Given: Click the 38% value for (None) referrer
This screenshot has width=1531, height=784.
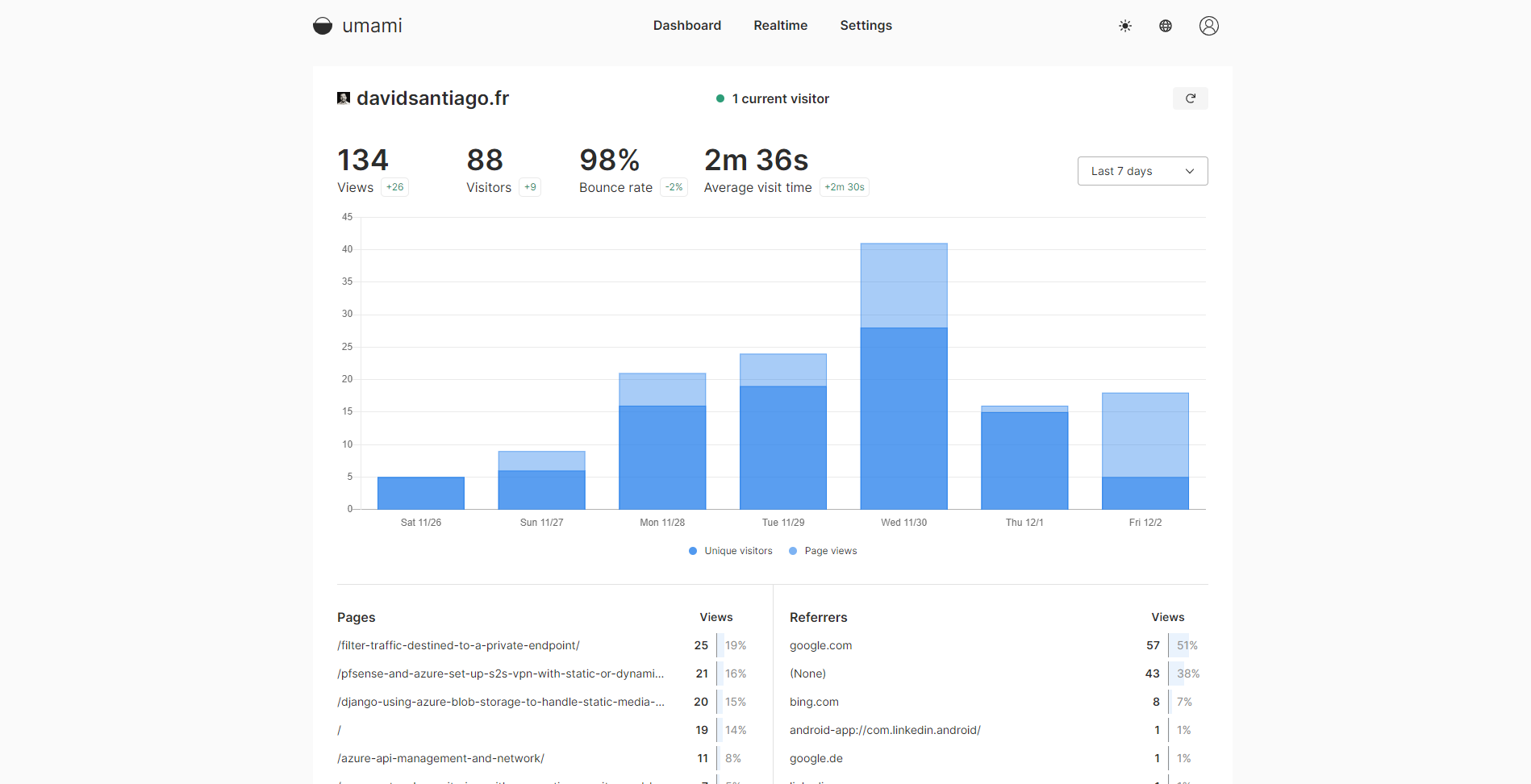Looking at the screenshot, I should click(x=1188, y=673).
